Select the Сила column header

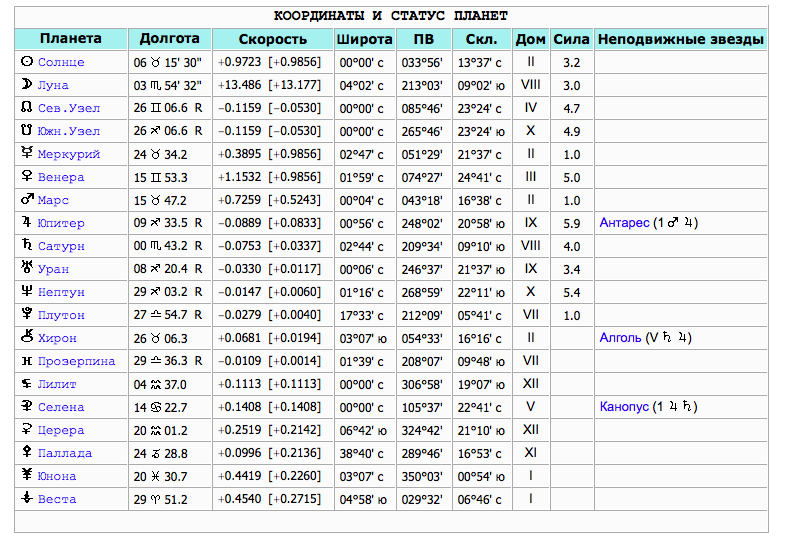point(571,39)
